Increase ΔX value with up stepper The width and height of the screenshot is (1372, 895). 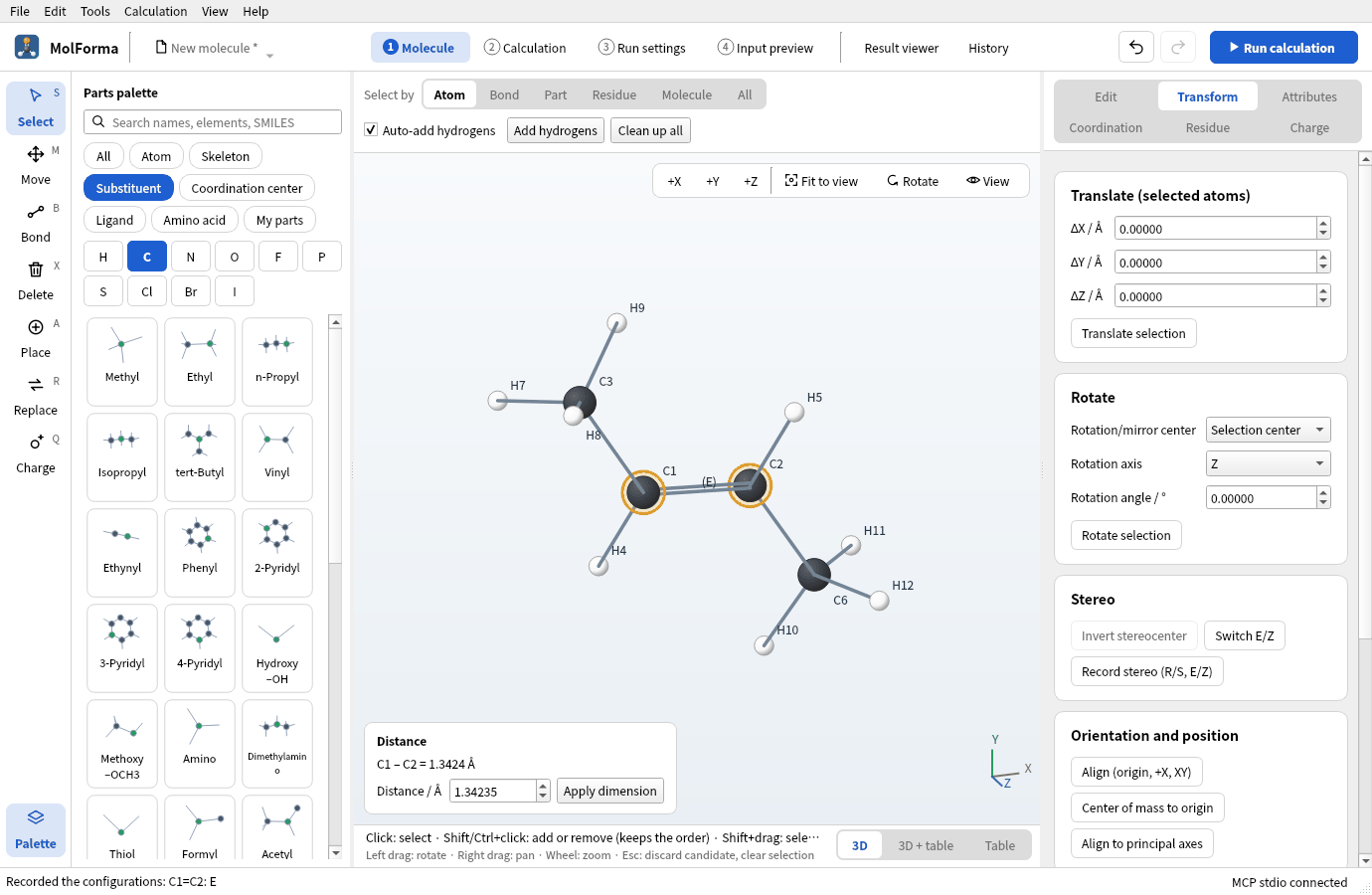[x=1323, y=223]
